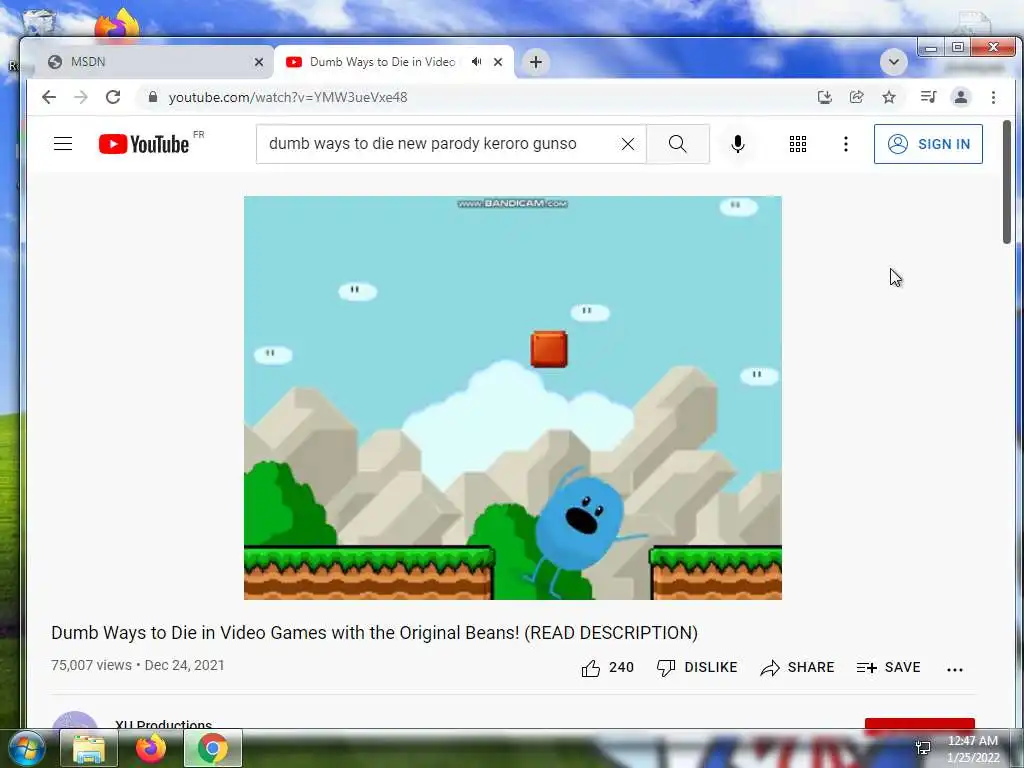The image size is (1024, 768).
Task: Click the Dislike thumbs down button
Action: pyautogui.click(x=697, y=667)
